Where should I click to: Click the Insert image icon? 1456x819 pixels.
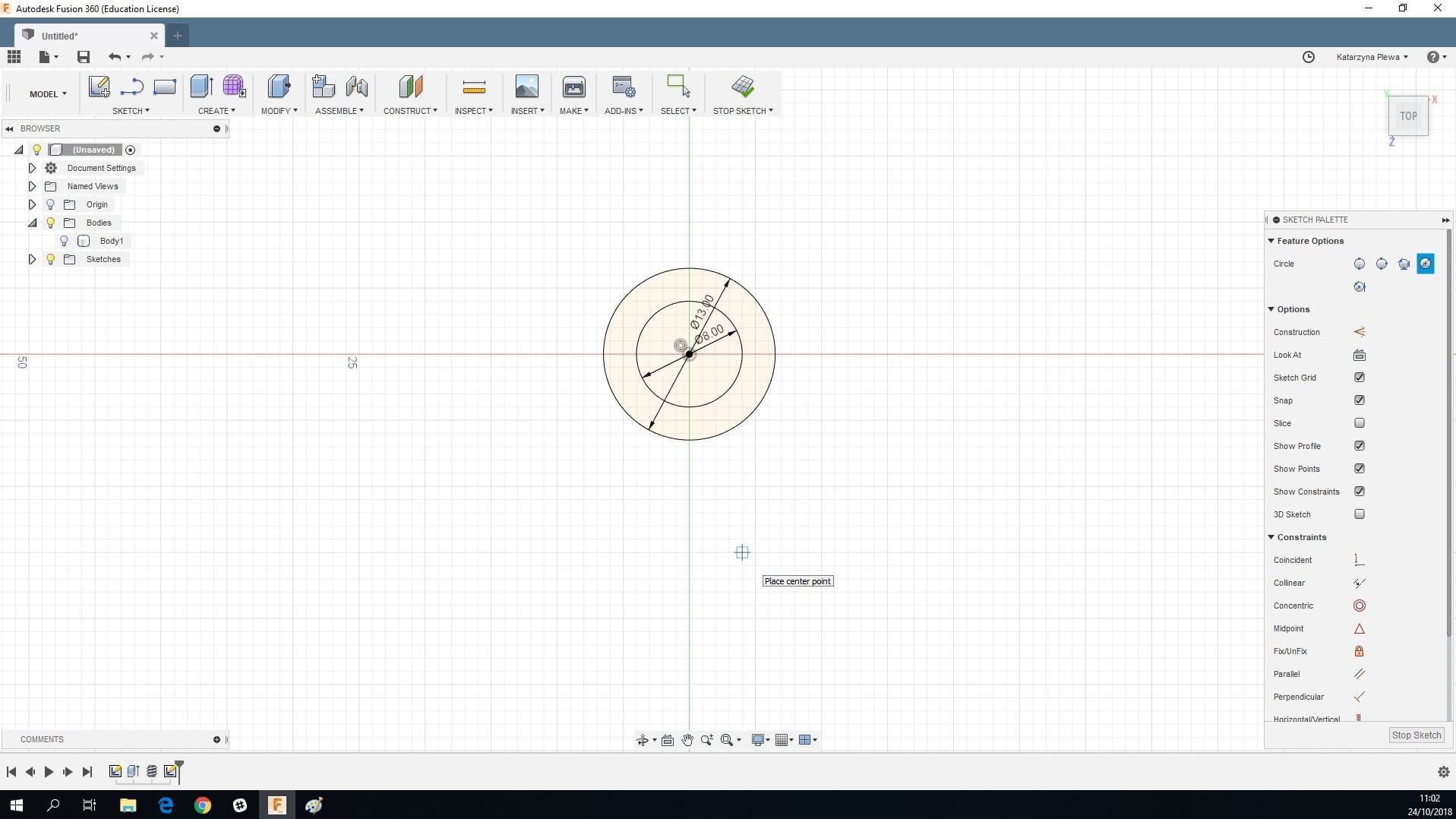tap(526, 86)
